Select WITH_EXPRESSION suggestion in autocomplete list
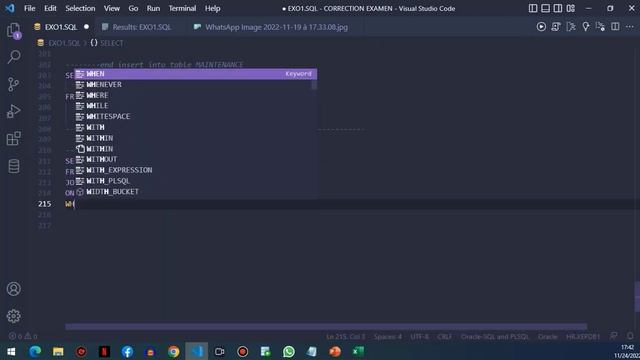This screenshot has height=360, width=640. [x=196, y=170]
